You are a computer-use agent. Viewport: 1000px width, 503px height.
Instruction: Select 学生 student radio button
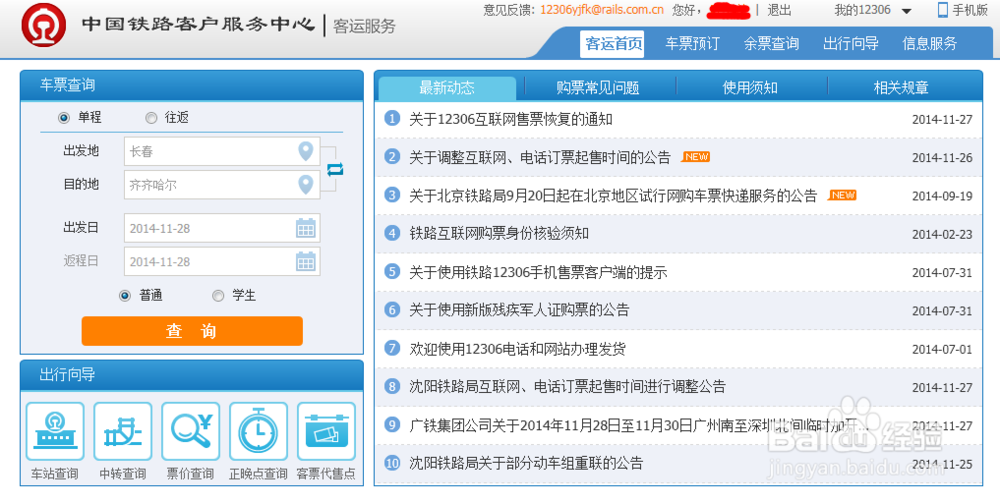coord(218,296)
